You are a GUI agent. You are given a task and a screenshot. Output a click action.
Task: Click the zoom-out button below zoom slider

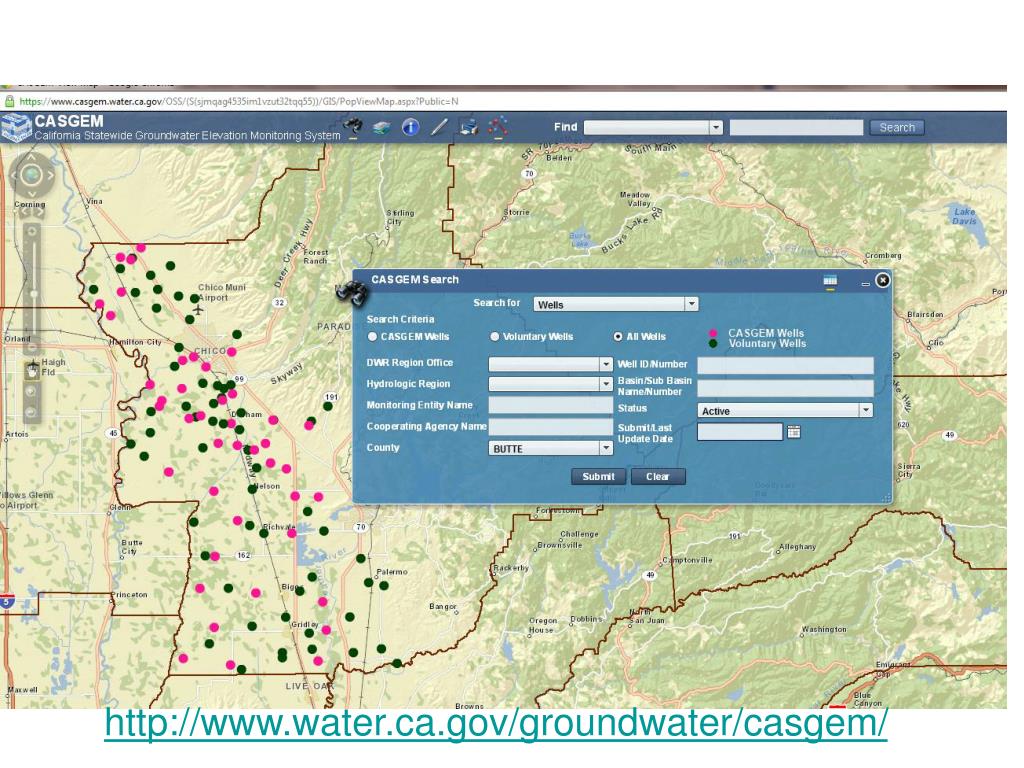click(31, 345)
